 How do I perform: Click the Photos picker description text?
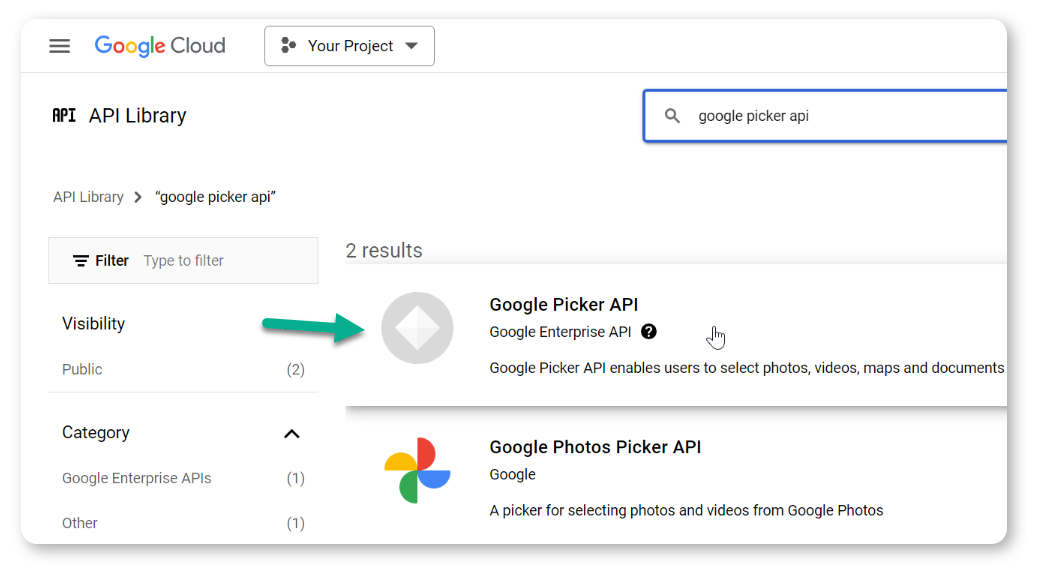pos(686,511)
